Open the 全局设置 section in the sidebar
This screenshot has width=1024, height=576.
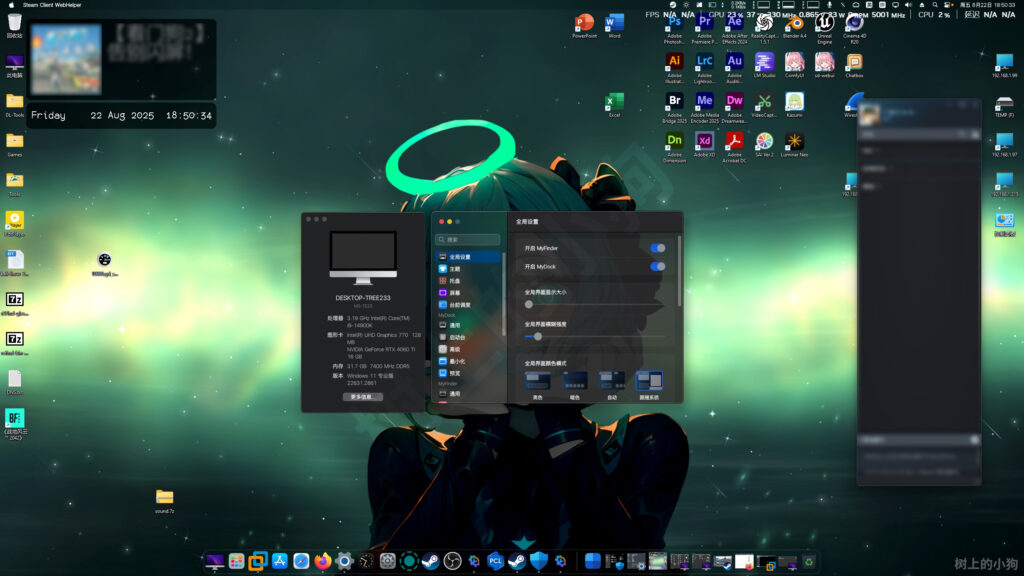[x=468, y=257]
